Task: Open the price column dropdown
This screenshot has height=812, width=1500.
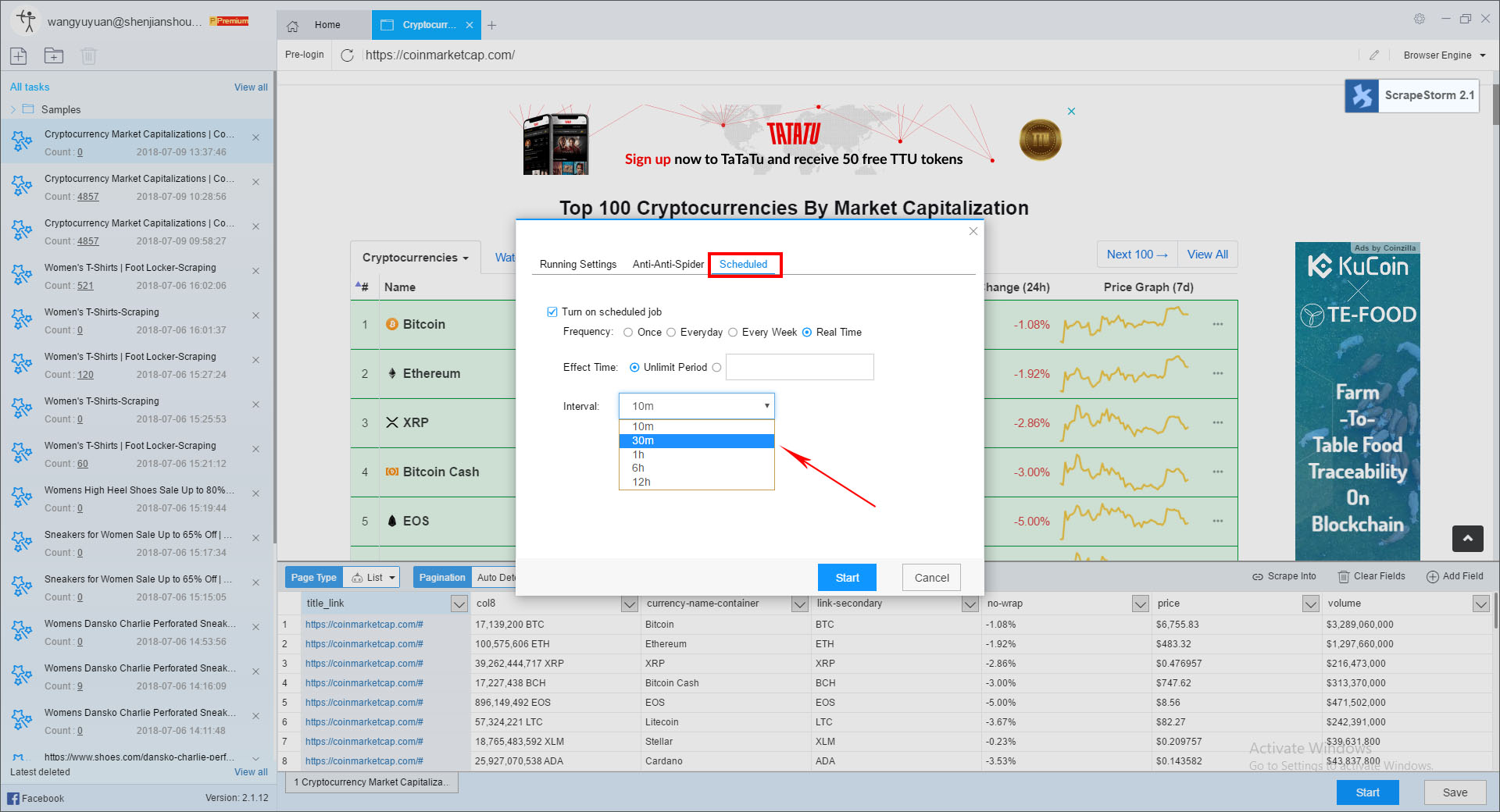Action: (1311, 604)
